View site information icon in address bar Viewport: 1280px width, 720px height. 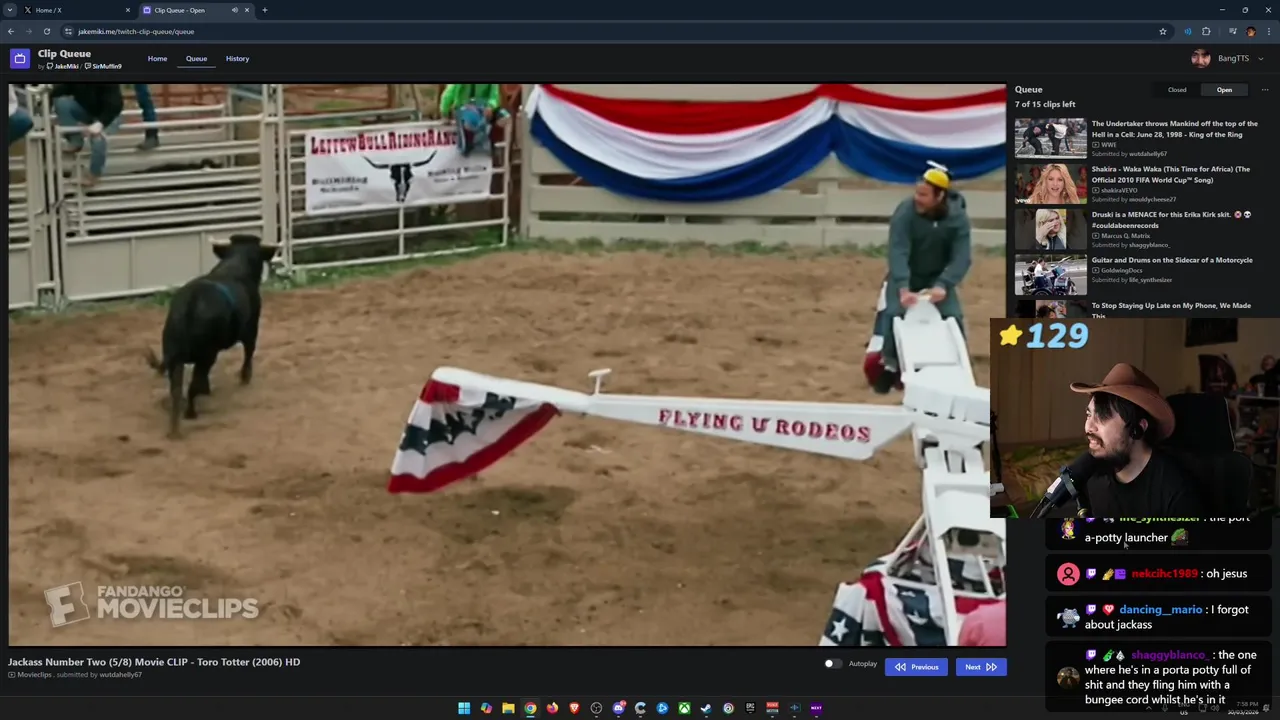coord(68,31)
